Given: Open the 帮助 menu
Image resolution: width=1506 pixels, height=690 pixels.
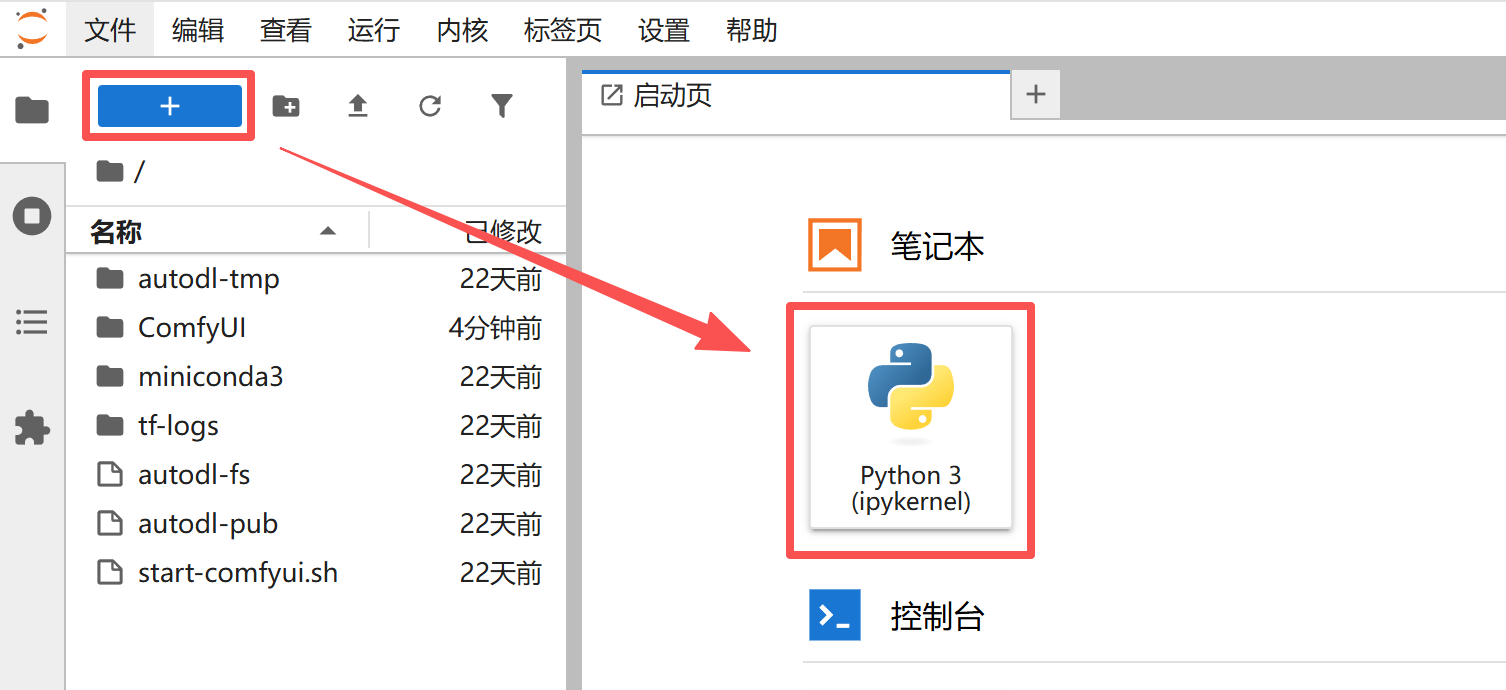Looking at the screenshot, I should [x=752, y=30].
